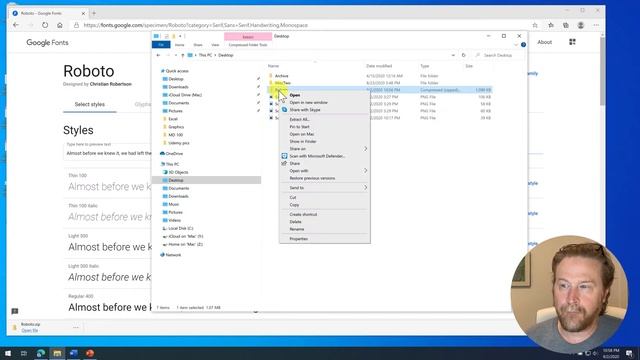Click Google Fonts logo
This screenshot has width=640, height=360.
pos(47,42)
